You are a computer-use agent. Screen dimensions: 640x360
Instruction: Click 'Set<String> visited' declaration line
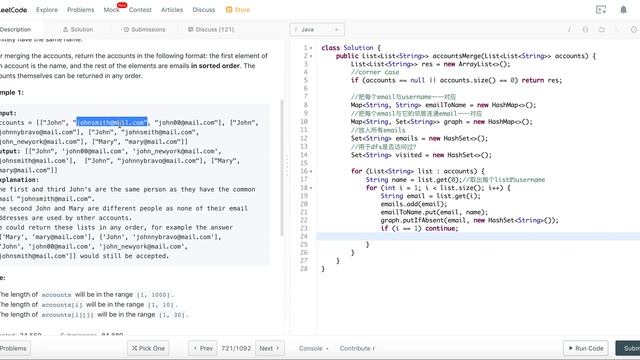[421, 155]
